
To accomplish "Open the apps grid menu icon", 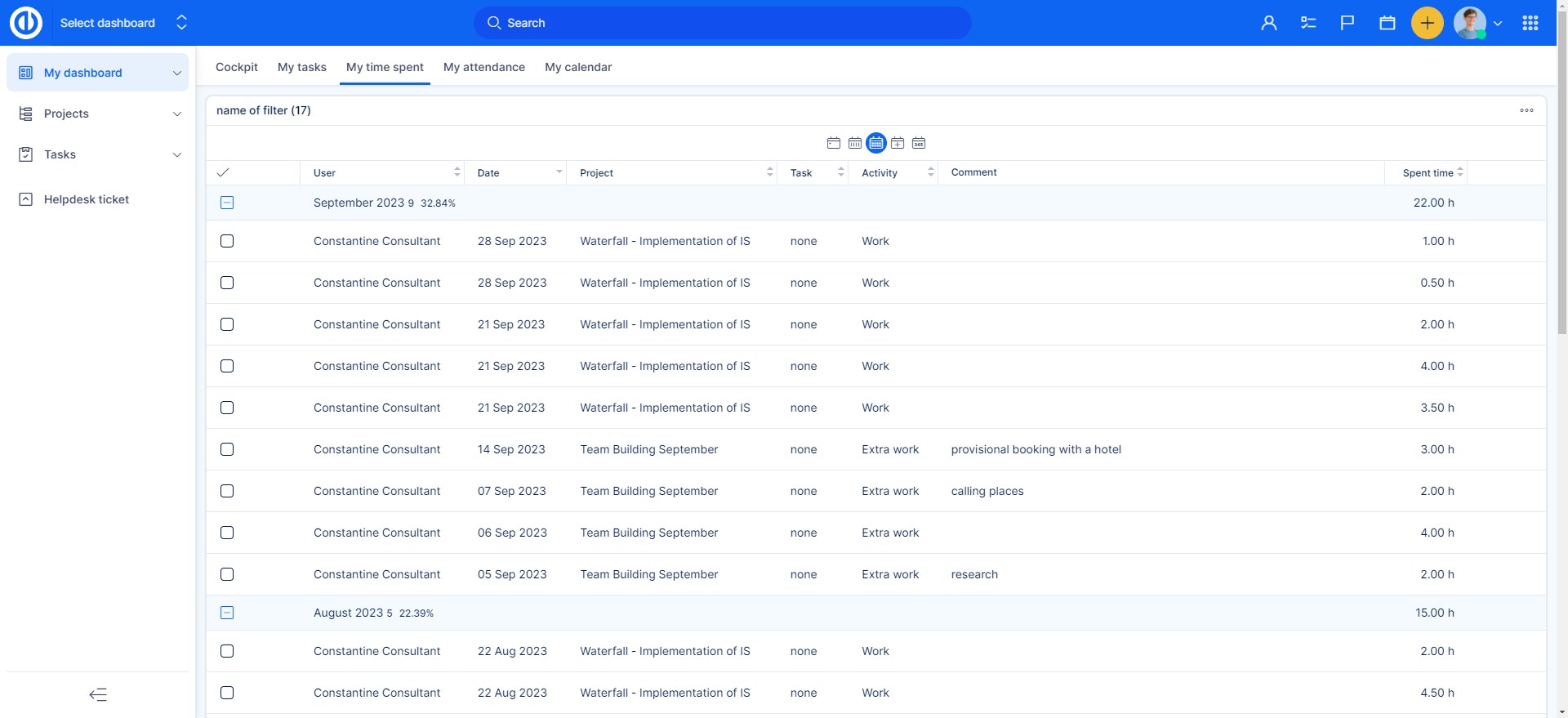I will coord(1530,23).
